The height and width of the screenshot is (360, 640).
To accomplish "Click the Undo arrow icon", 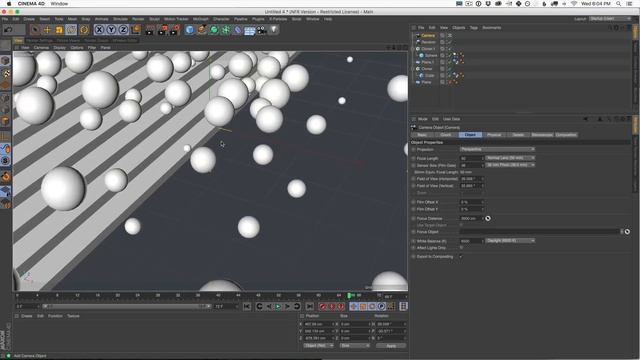I will (x=8, y=30).
